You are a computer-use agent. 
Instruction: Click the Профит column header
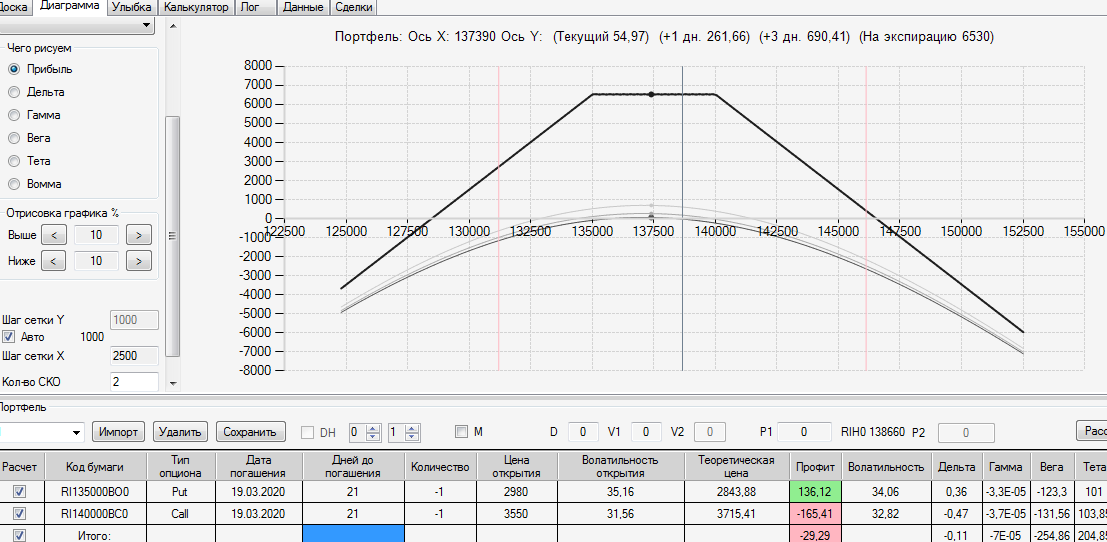[816, 466]
